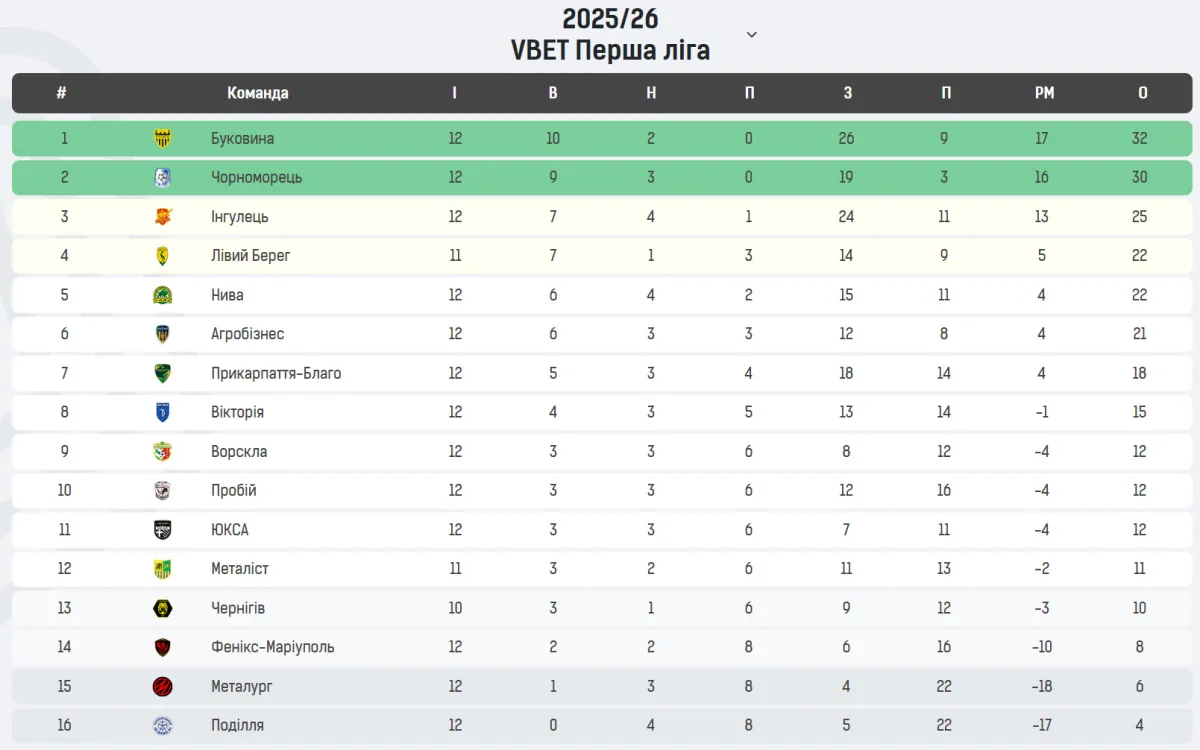Click the Чорноморець club logo
Image resolution: width=1200 pixels, height=750 pixels.
click(162, 178)
